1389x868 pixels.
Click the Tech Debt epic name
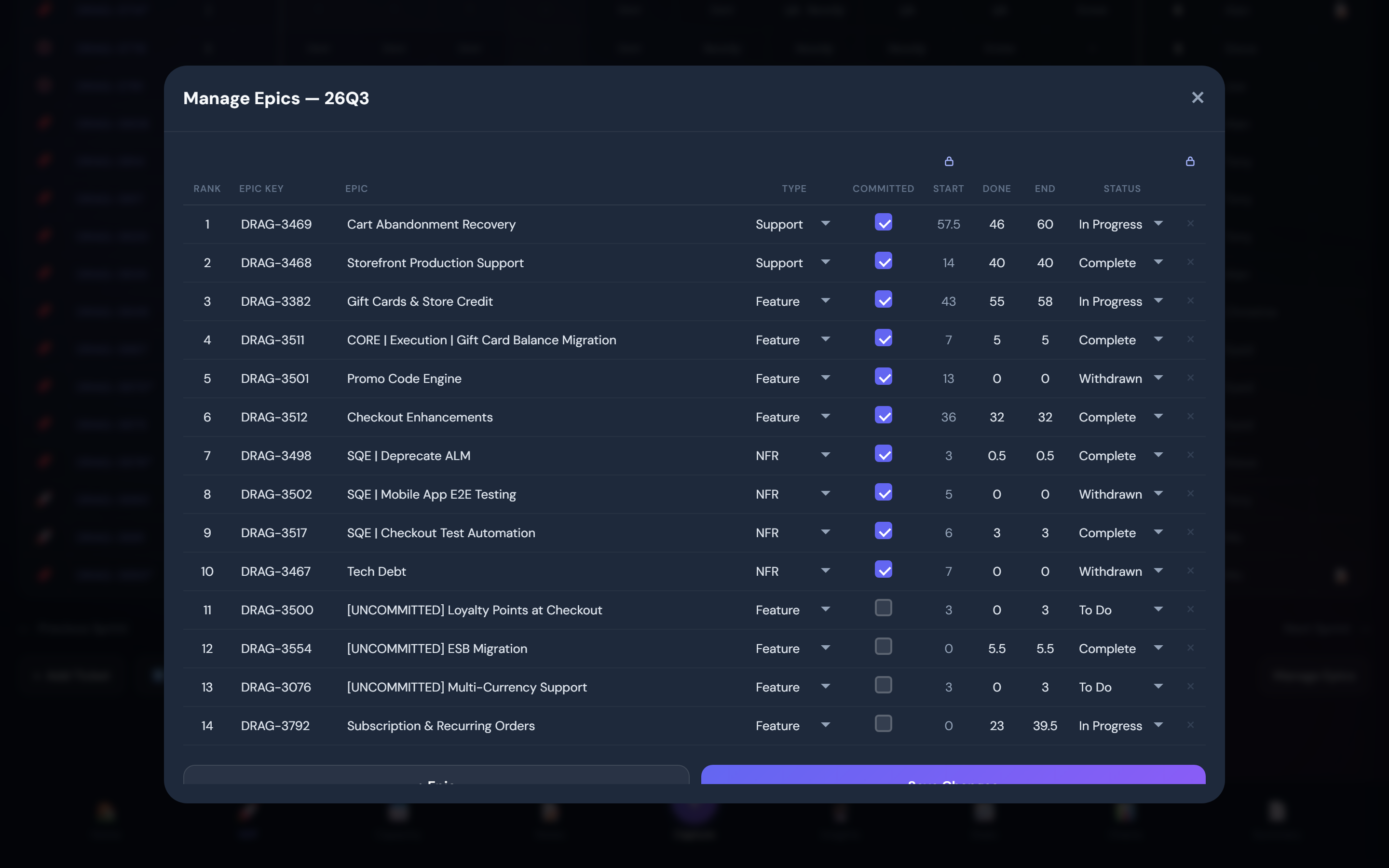376,571
